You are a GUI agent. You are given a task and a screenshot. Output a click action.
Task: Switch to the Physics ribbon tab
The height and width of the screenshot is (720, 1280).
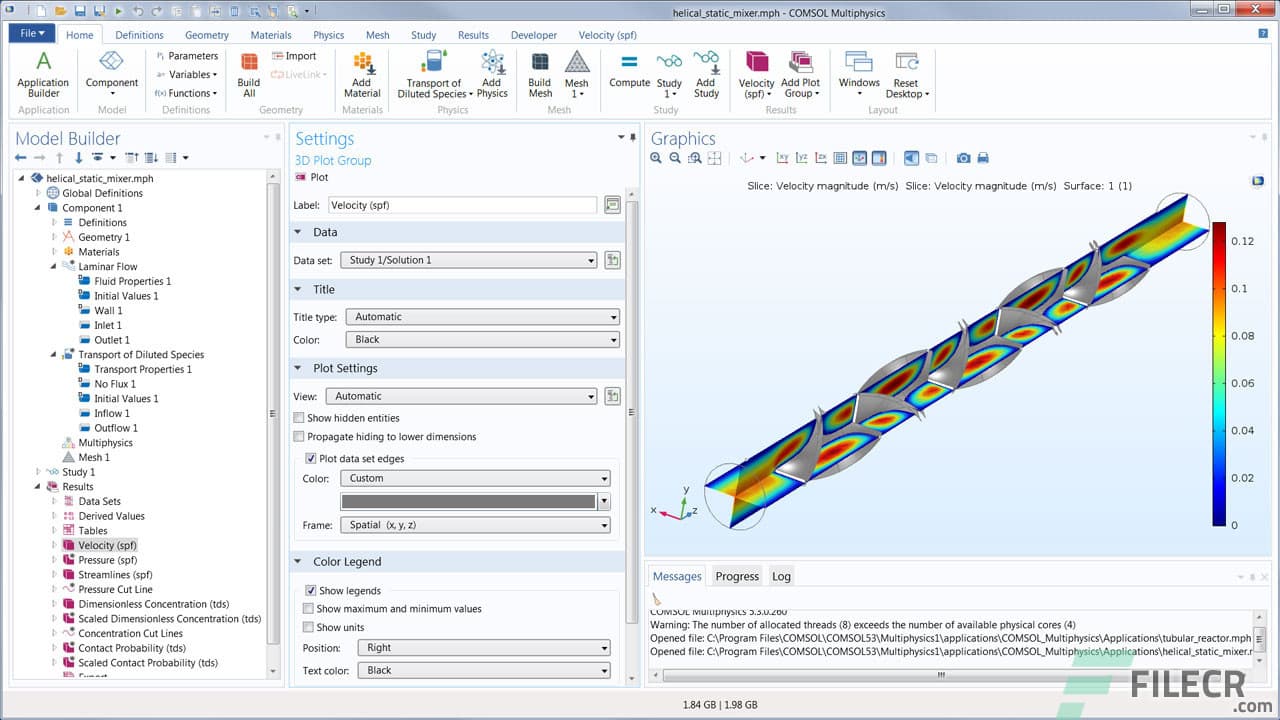click(328, 34)
